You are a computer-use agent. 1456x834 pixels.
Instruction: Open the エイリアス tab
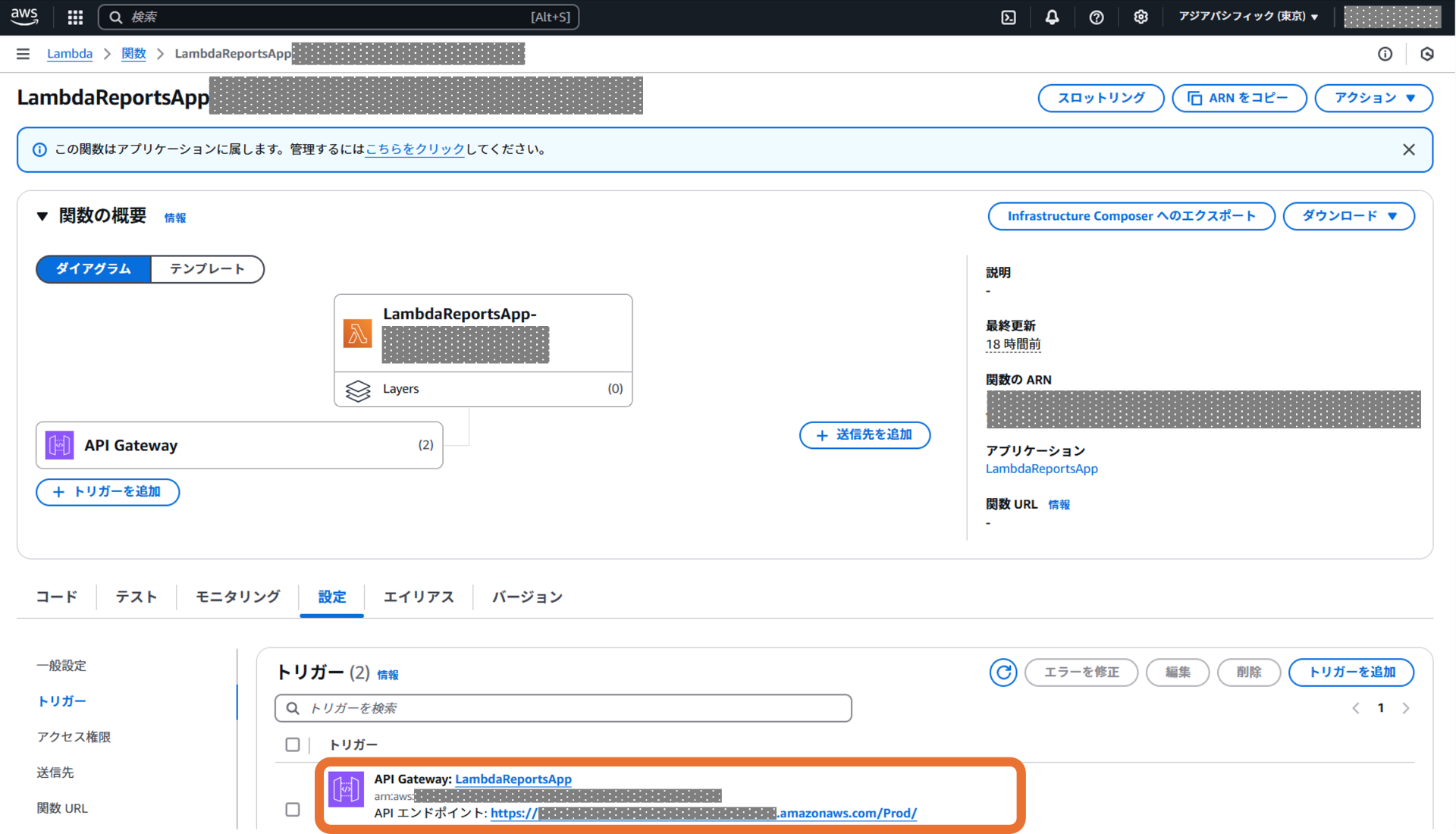click(419, 597)
